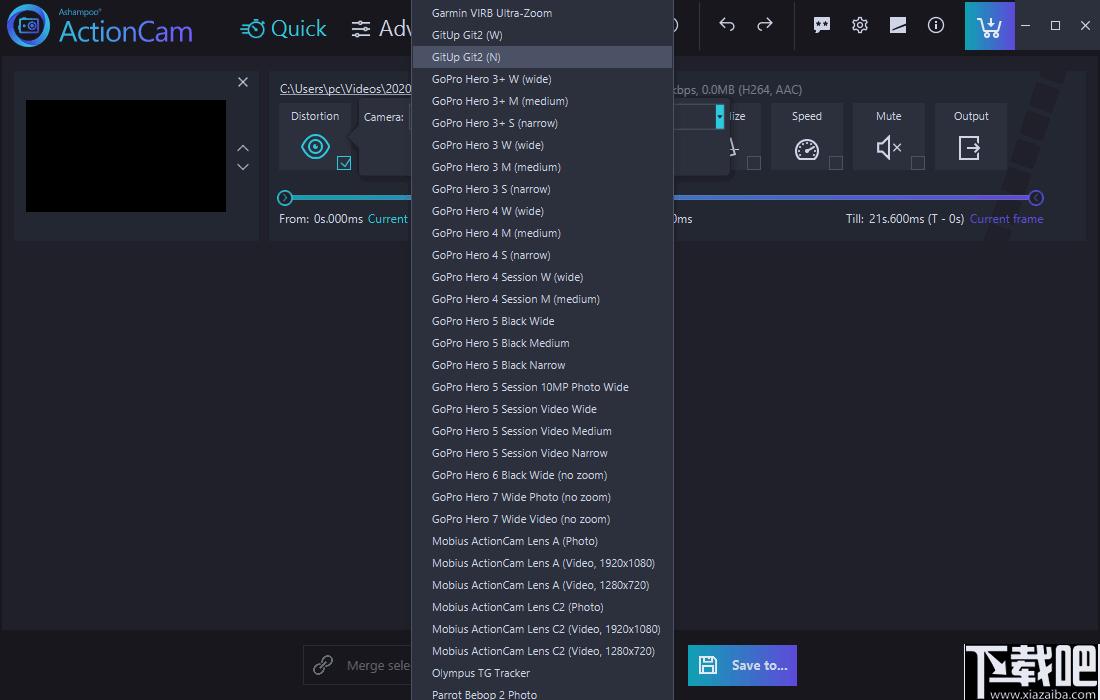Select GoPro Hero 3+ W (wide)
The height and width of the screenshot is (700, 1100).
point(542,79)
